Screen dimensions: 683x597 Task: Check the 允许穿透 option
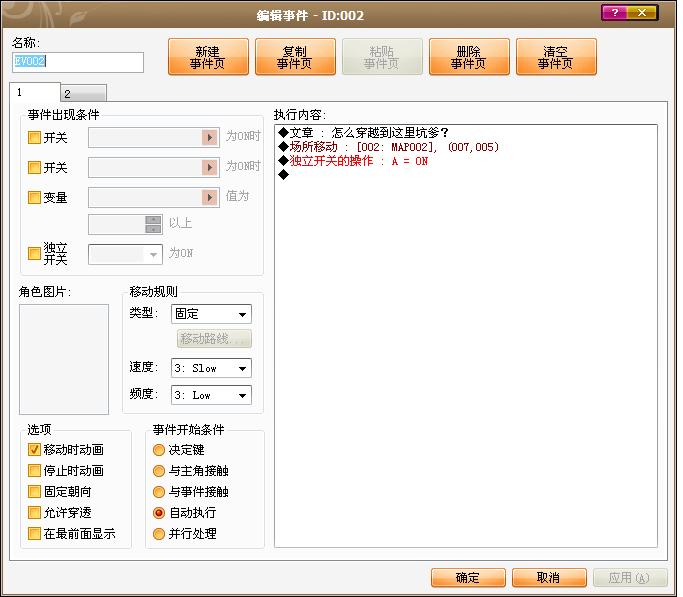tap(34, 512)
